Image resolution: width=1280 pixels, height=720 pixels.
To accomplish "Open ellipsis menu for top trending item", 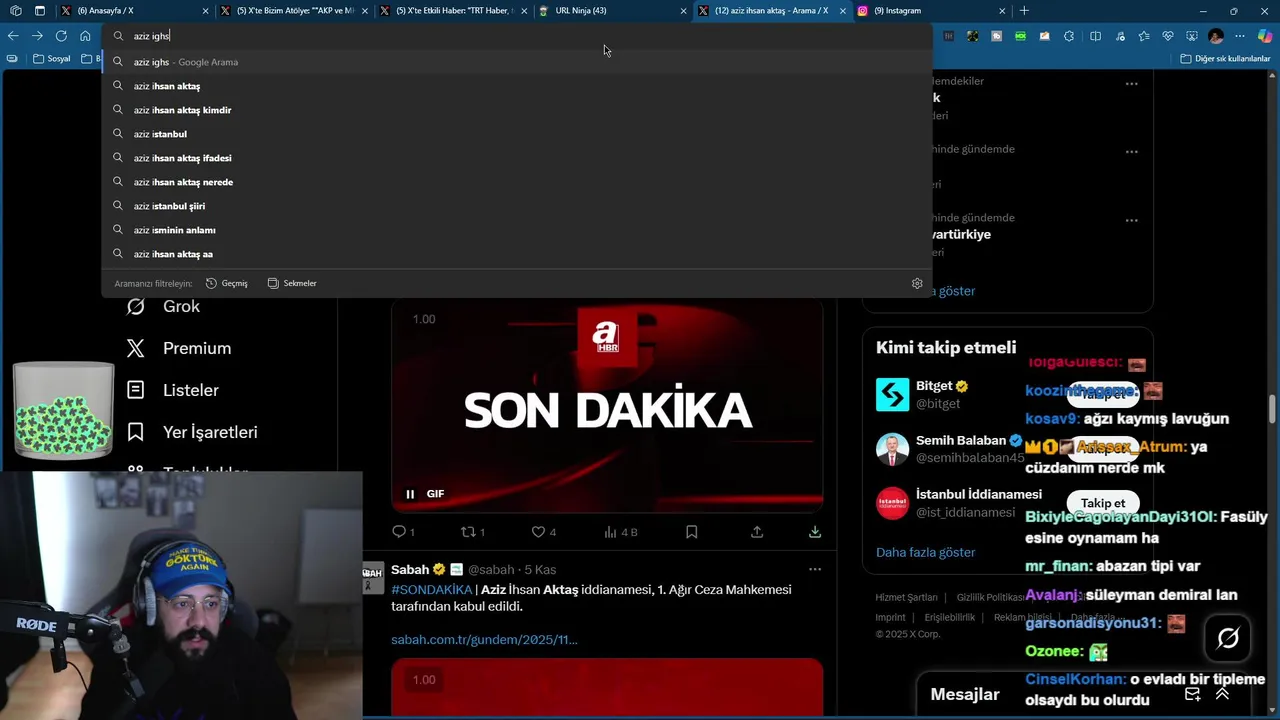I will click(1131, 83).
